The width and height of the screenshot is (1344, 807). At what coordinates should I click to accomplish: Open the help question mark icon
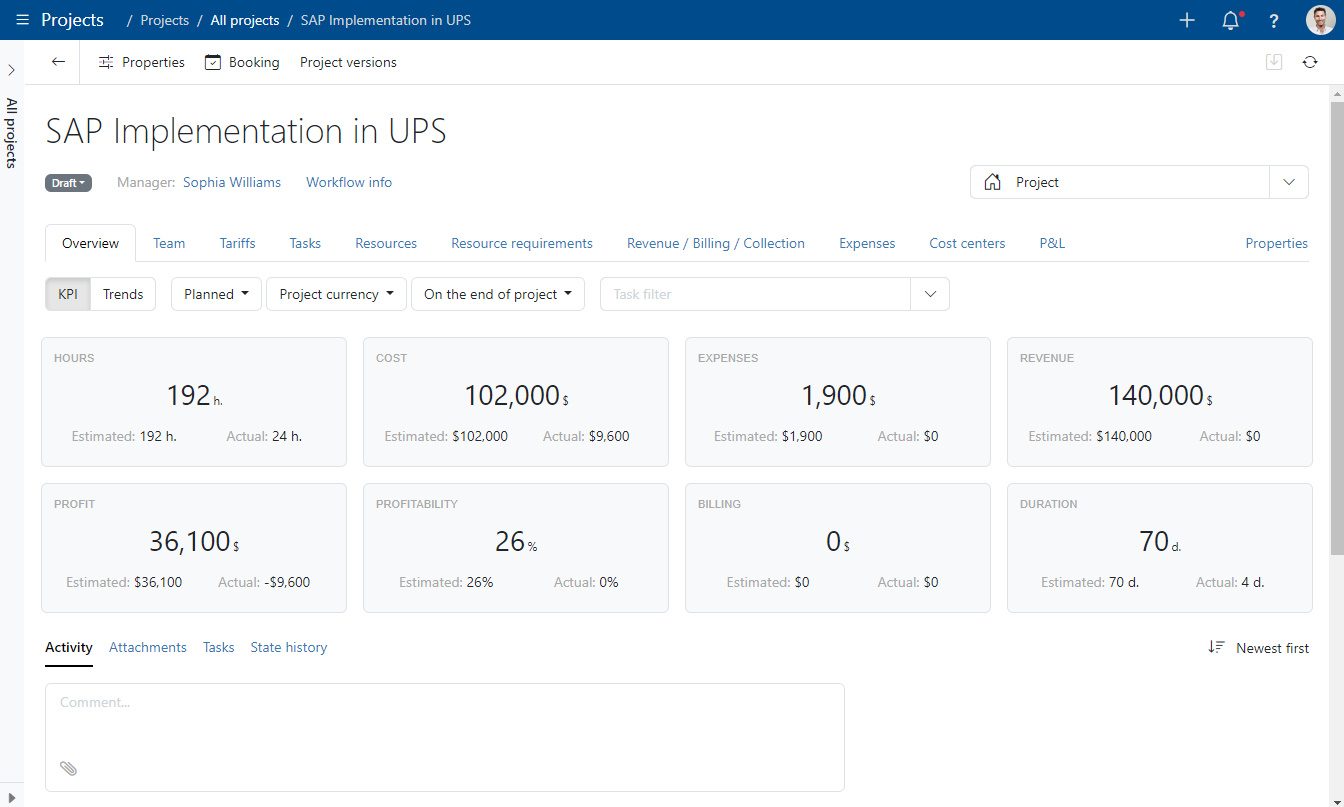tap(1274, 20)
